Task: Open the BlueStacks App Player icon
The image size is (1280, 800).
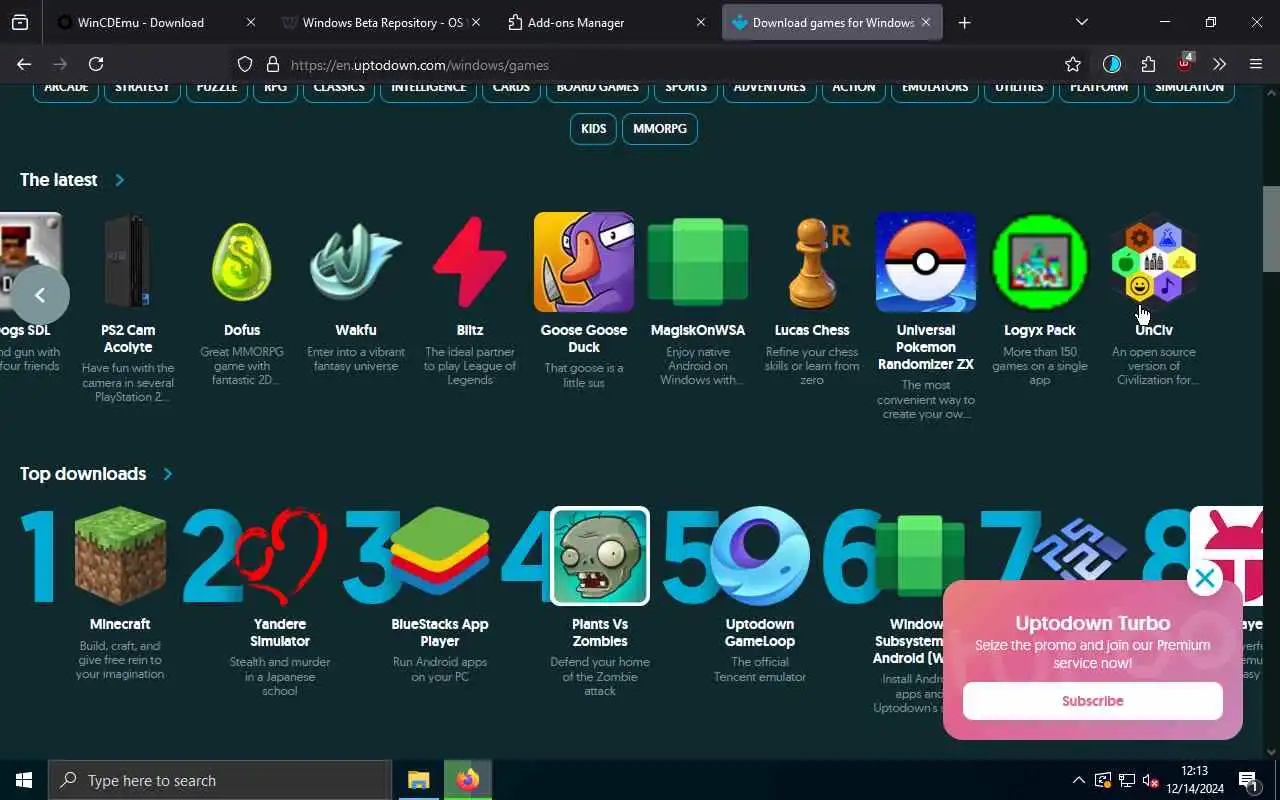Action: [x=440, y=556]
